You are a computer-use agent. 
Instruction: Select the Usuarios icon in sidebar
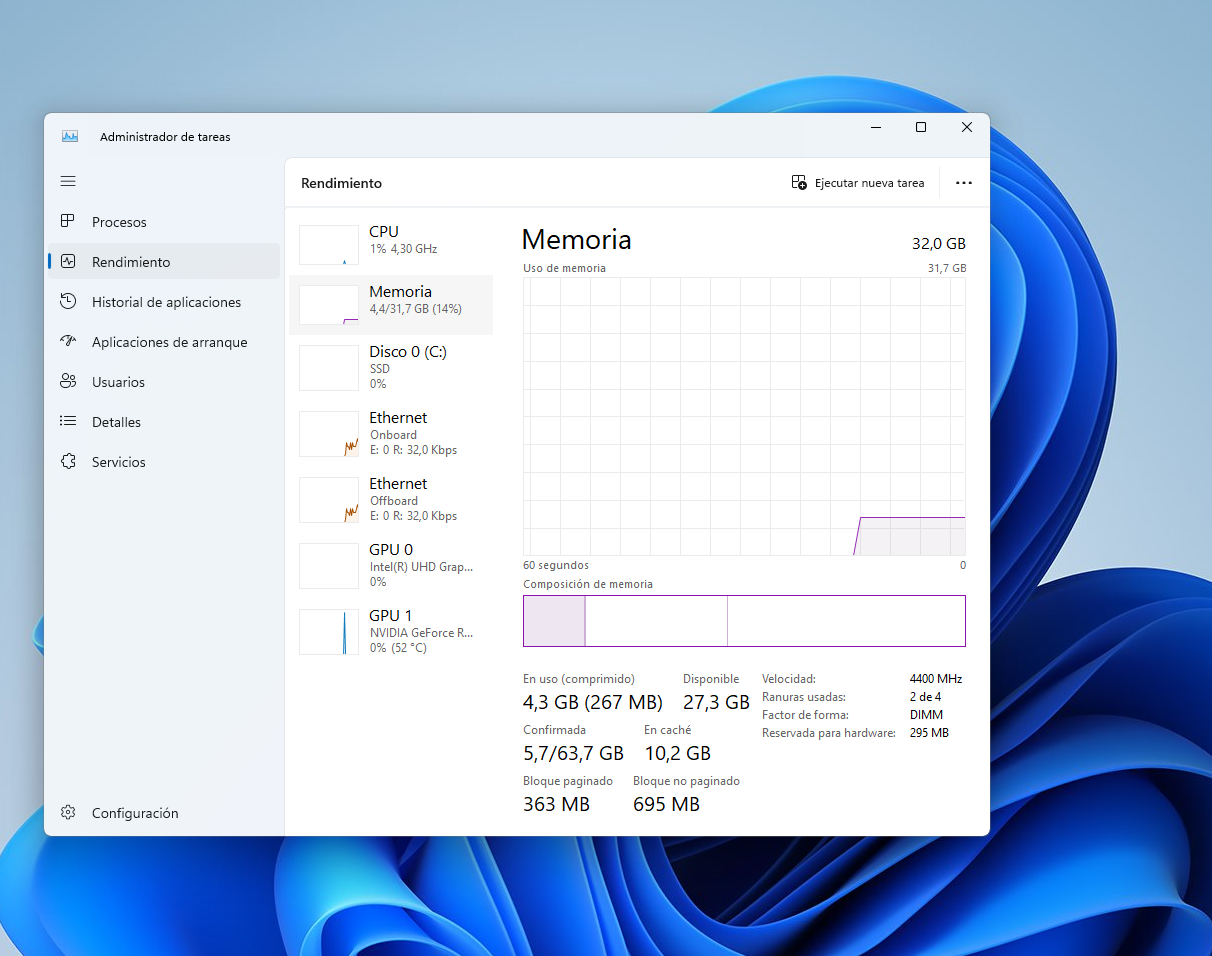(68, 382)
